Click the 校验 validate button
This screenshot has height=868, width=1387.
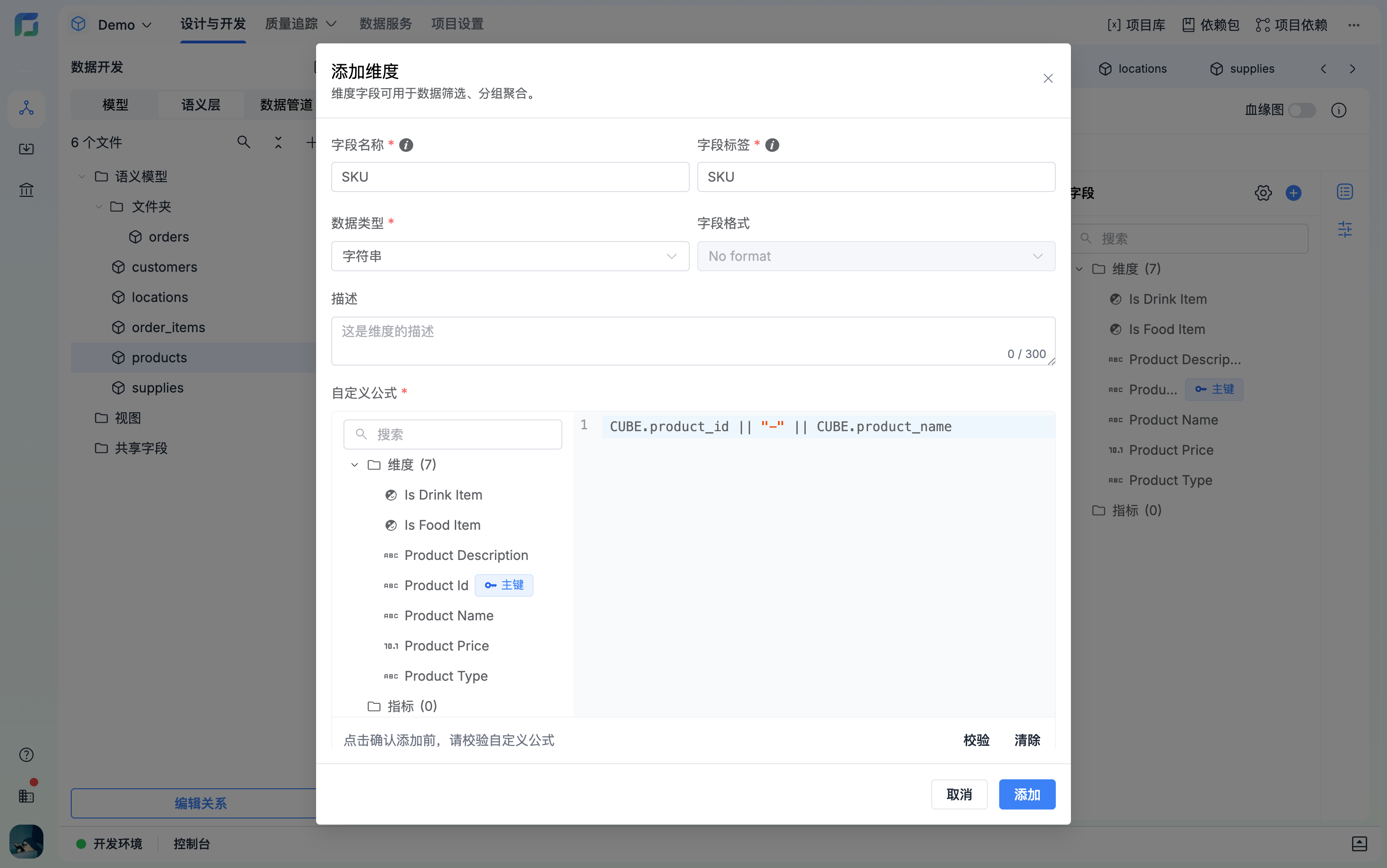976,740
